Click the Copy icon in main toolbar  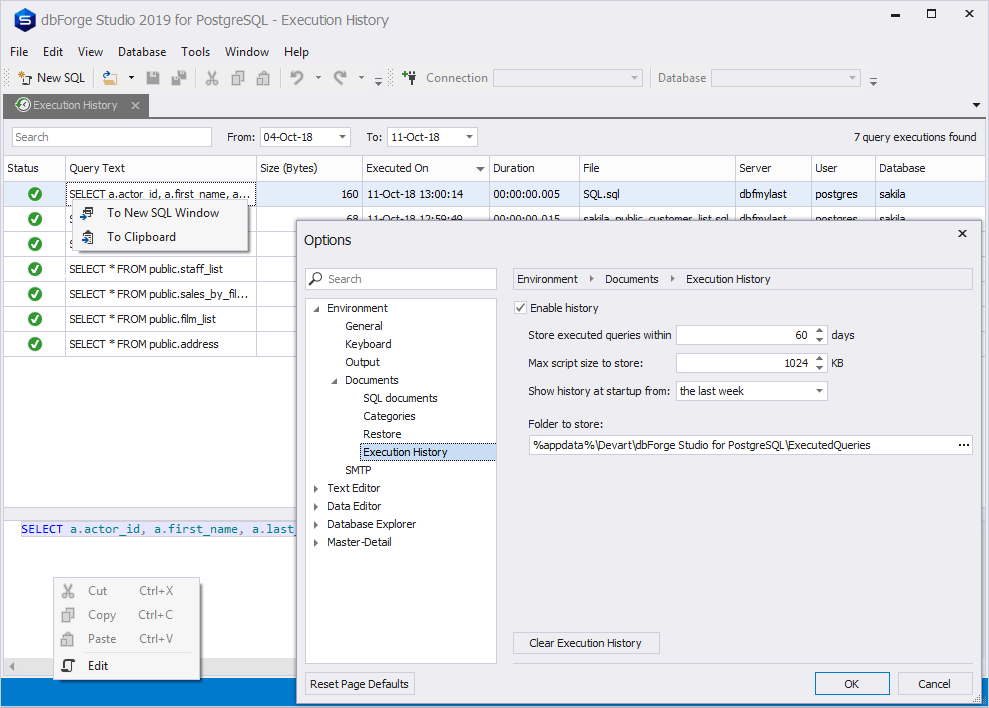coord(238,78)
